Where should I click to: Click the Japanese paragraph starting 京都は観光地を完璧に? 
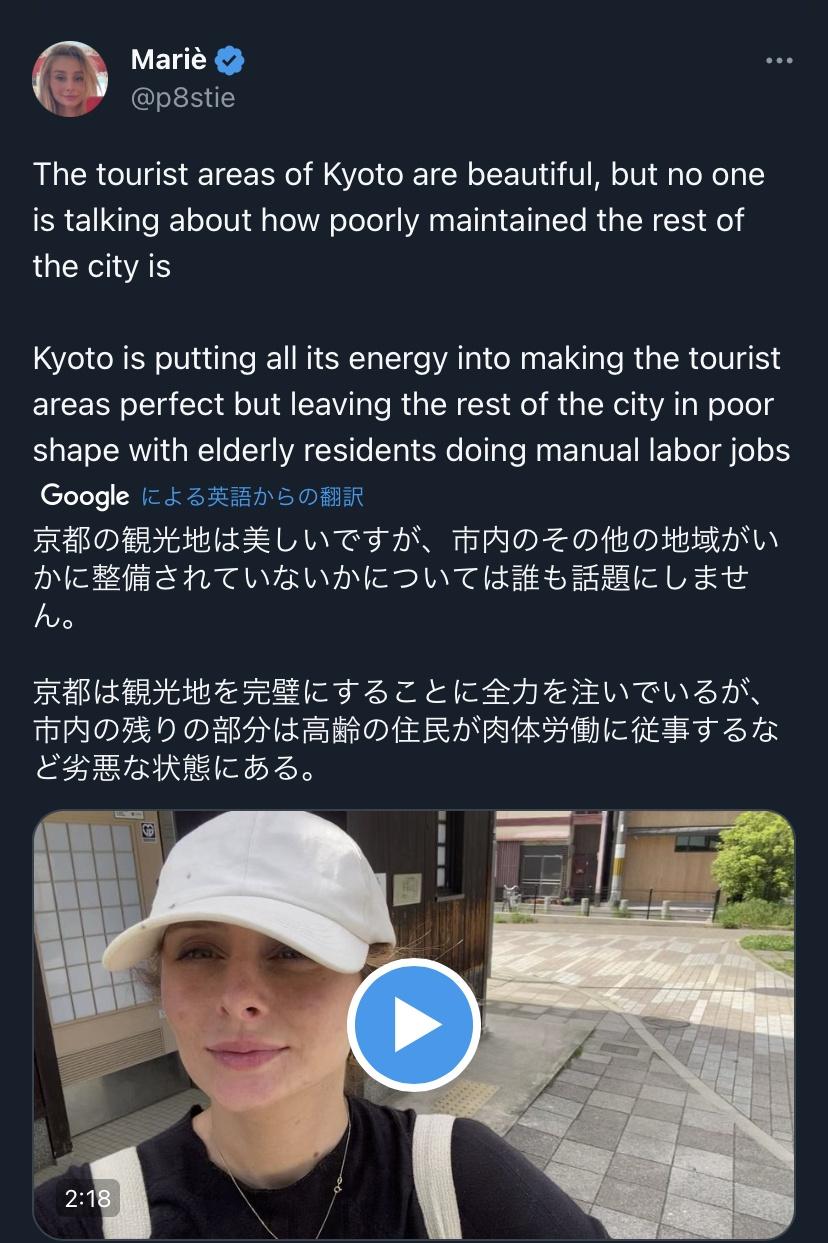[x=406, y=731]
